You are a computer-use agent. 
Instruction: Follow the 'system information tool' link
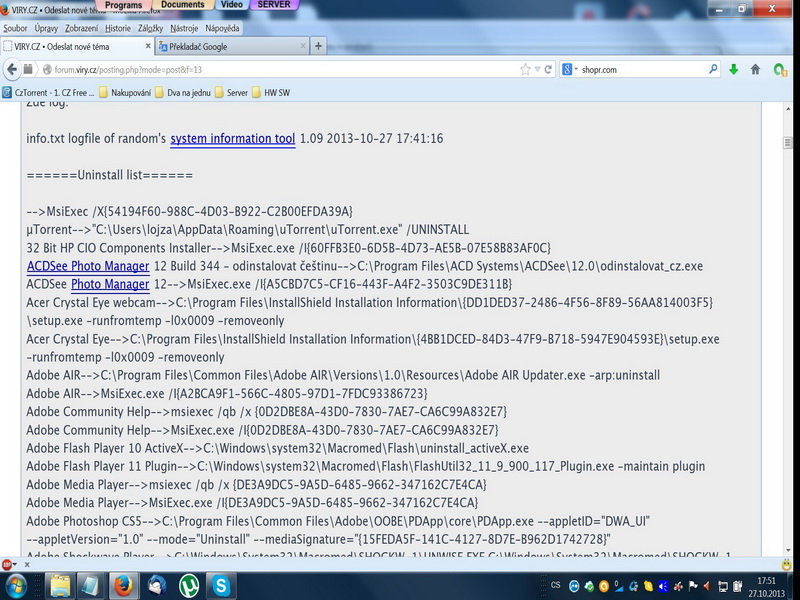pos(232,139)
